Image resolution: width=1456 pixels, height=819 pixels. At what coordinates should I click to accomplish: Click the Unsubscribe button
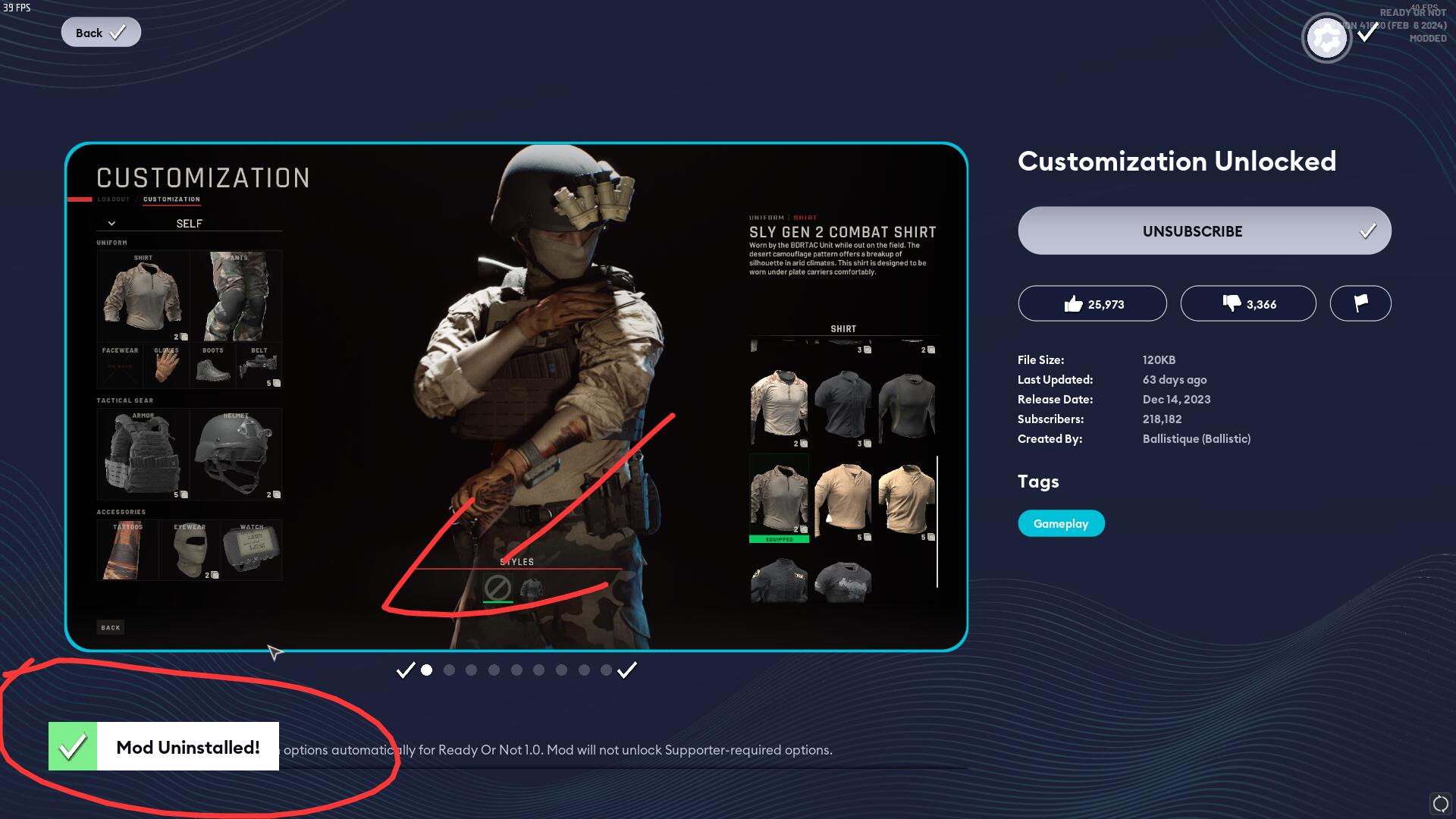click(1204, 231)
